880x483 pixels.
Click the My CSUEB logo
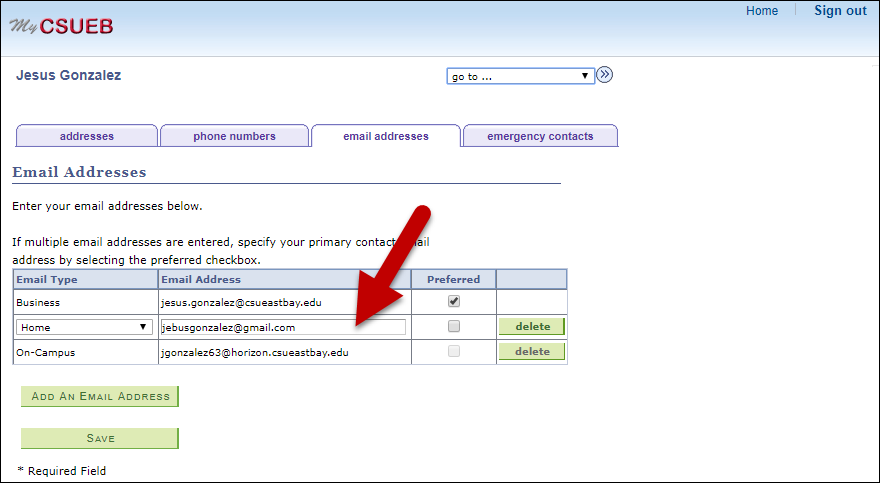point(61,26)
